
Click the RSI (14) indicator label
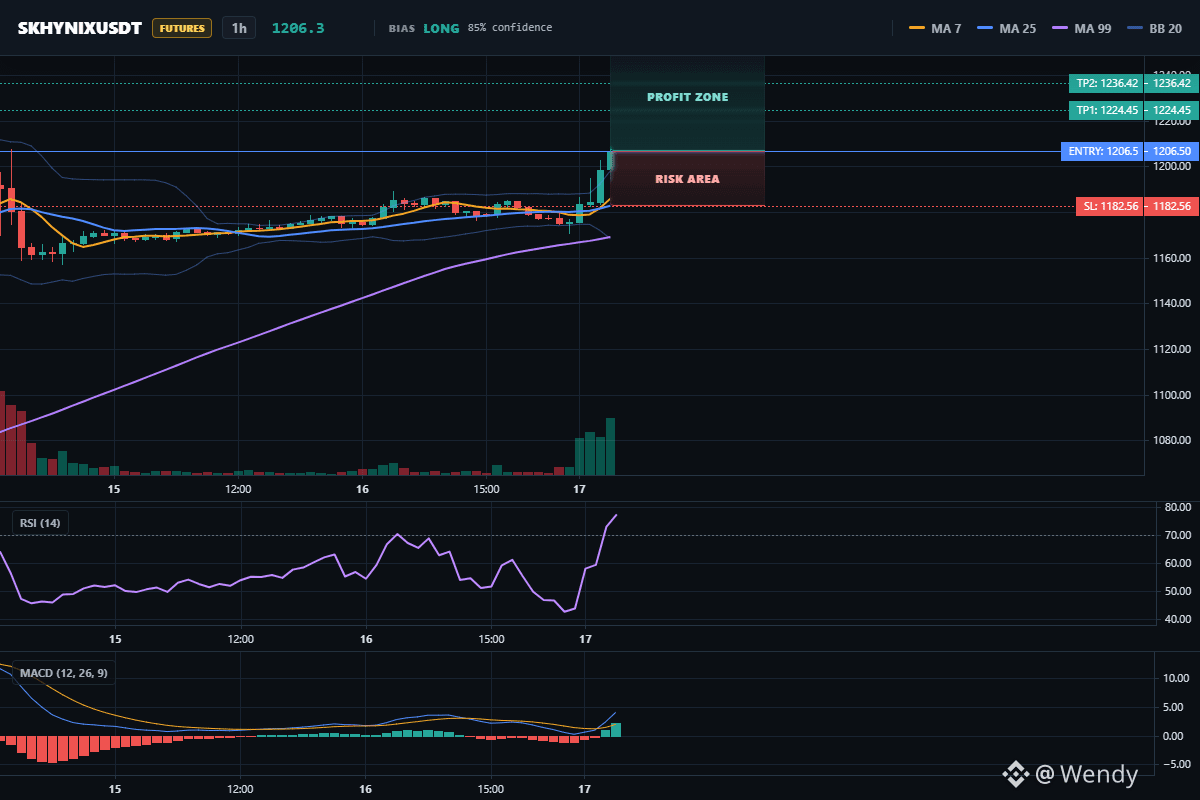click(x=41, y=522)
